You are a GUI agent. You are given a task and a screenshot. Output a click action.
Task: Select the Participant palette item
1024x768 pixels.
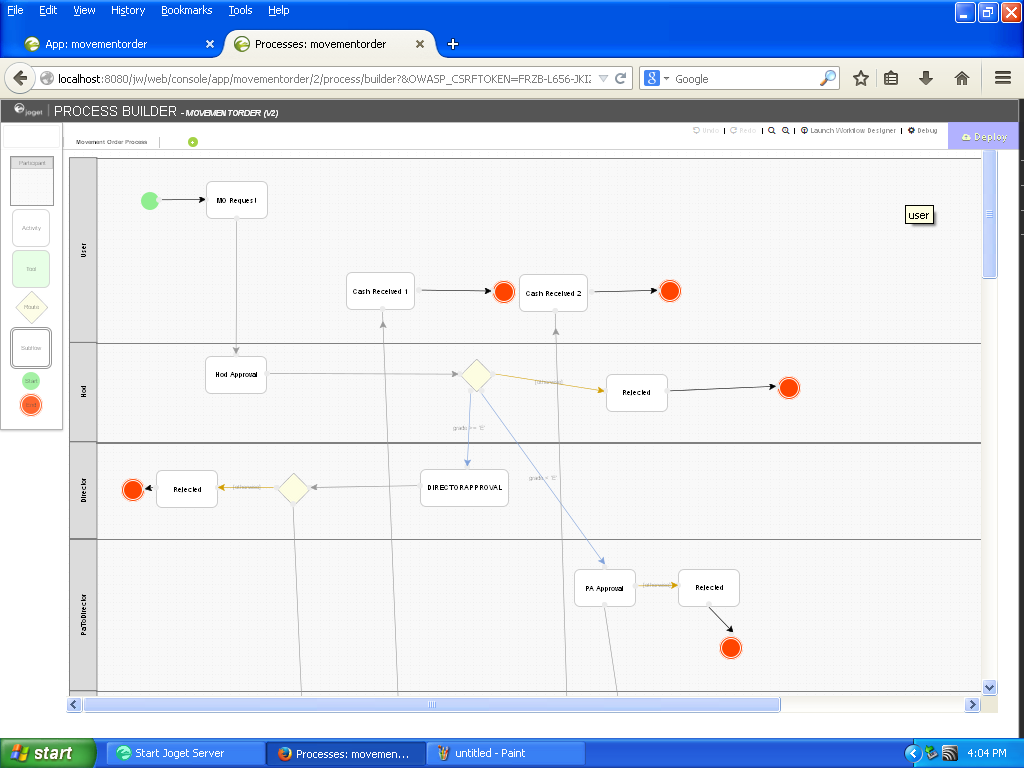(x=31, y=181)
